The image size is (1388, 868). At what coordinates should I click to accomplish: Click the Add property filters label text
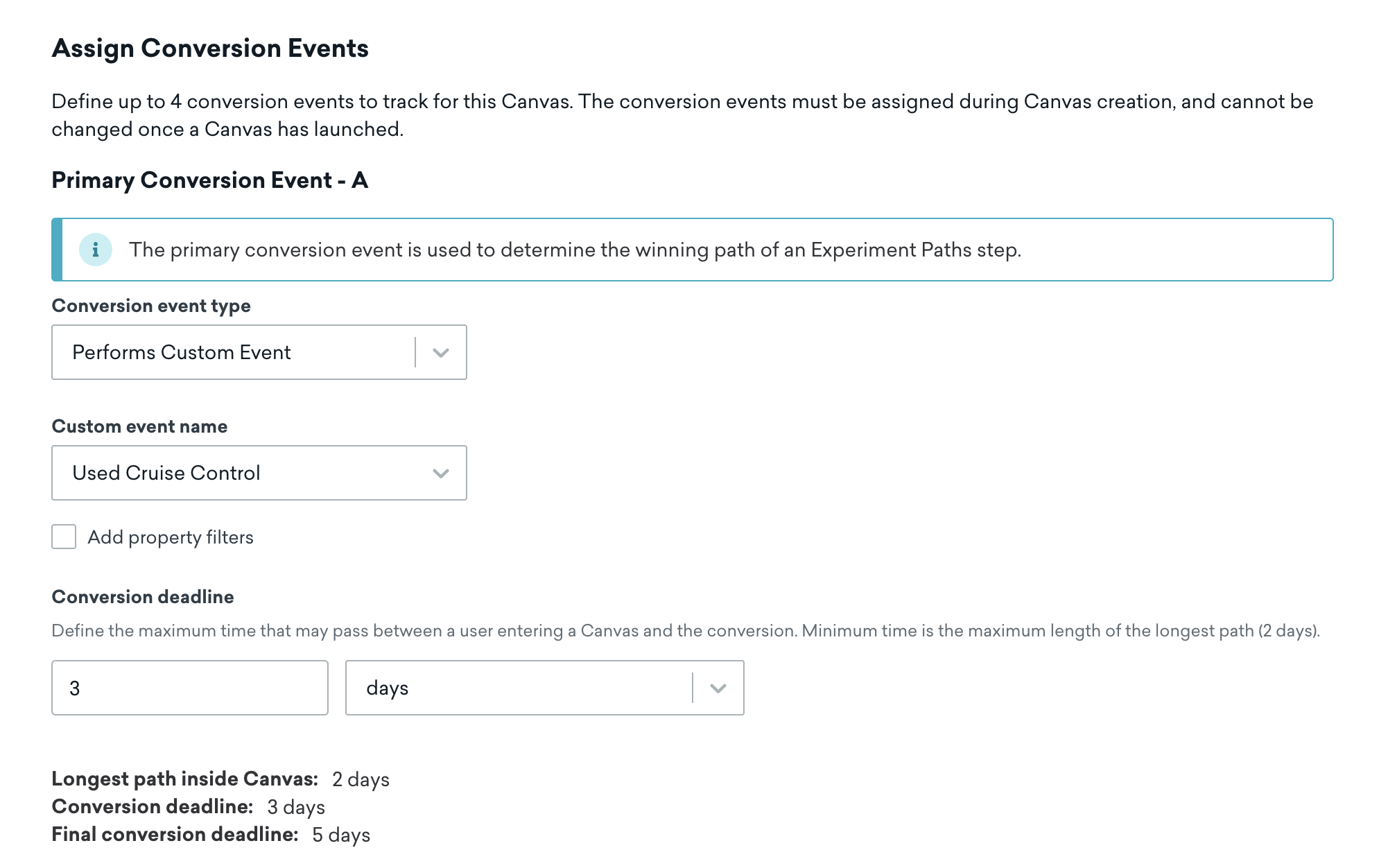(171, 537)
